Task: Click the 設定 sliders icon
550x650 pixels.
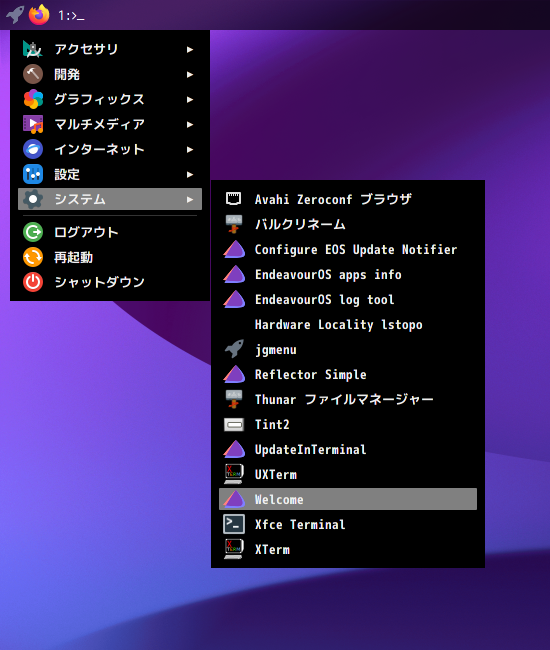Action: [33, 174]
